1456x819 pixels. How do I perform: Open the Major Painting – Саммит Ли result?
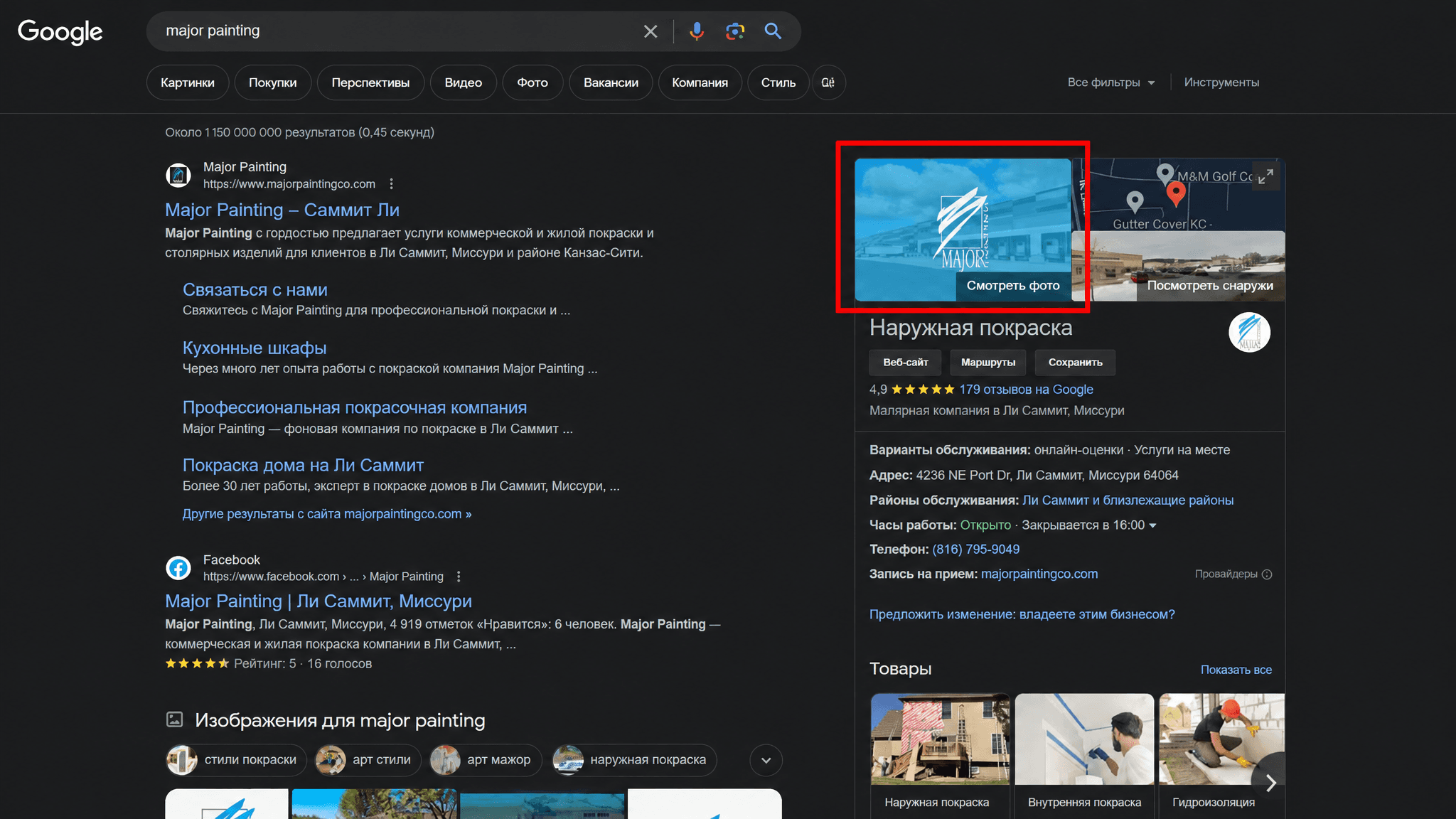click(282, 210)
